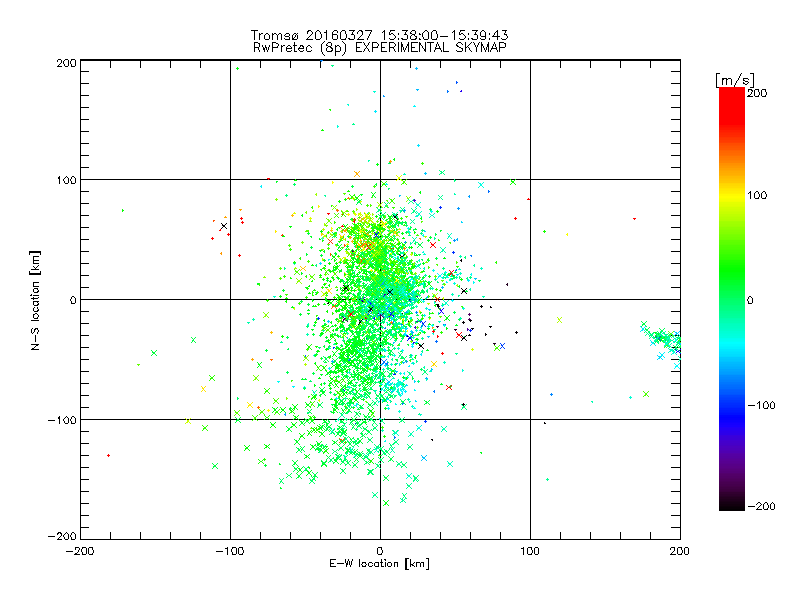Click the 'E-W location [km]' axis label
The image size is (800, 600).
pos(379,564)
